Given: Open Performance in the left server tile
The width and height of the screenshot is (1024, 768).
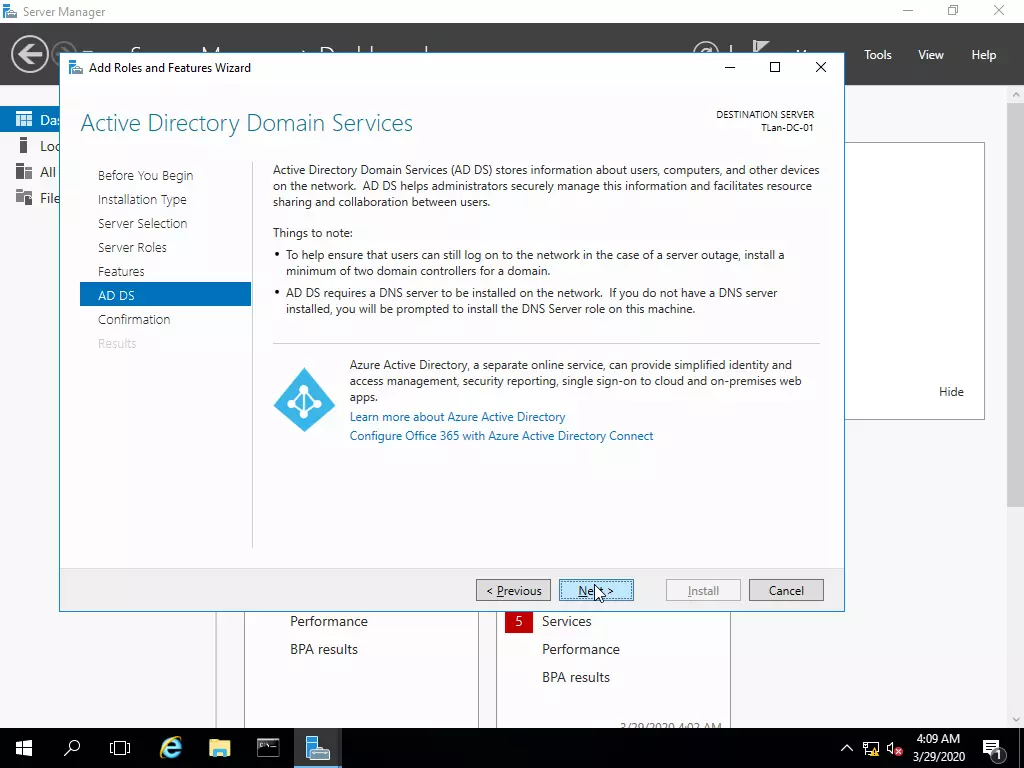Looking at the screenshot, I should point(328,621).
